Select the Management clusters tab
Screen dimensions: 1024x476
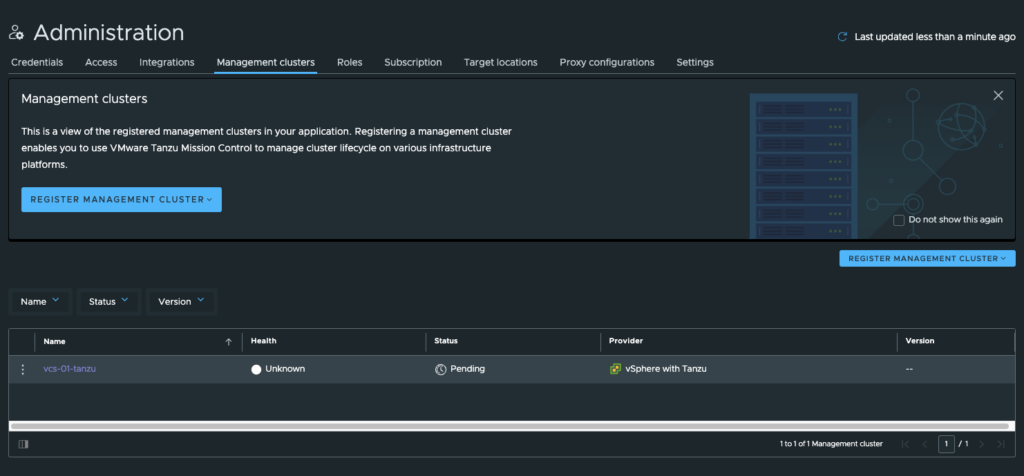(266, 63)
